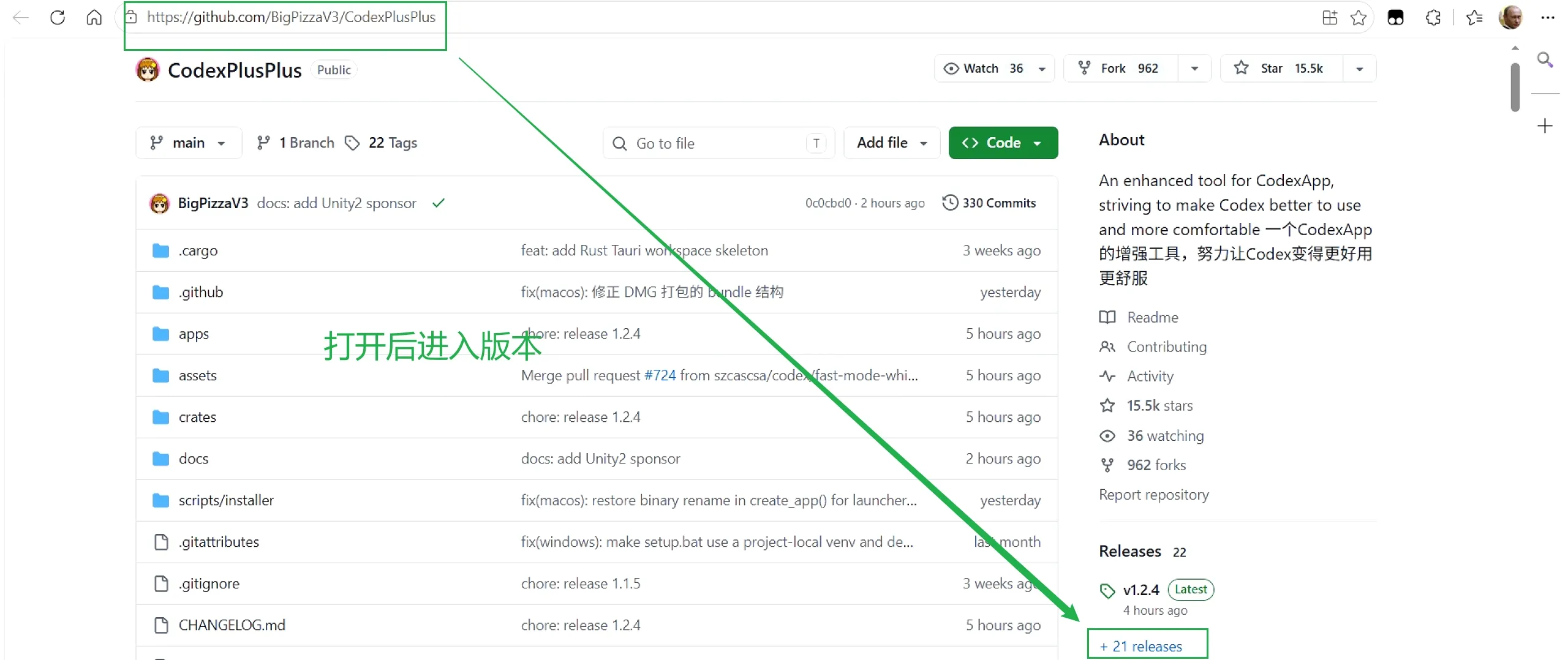1568x660 pixels.
Task: Click the browser address bar URL
Action: point(292,17)
